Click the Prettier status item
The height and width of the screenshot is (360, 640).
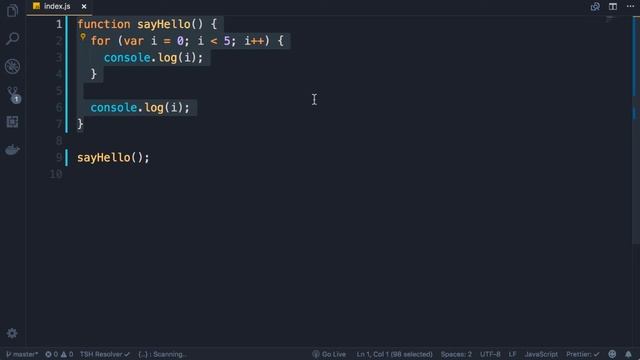pyautogui.click(x=582, y=354)
